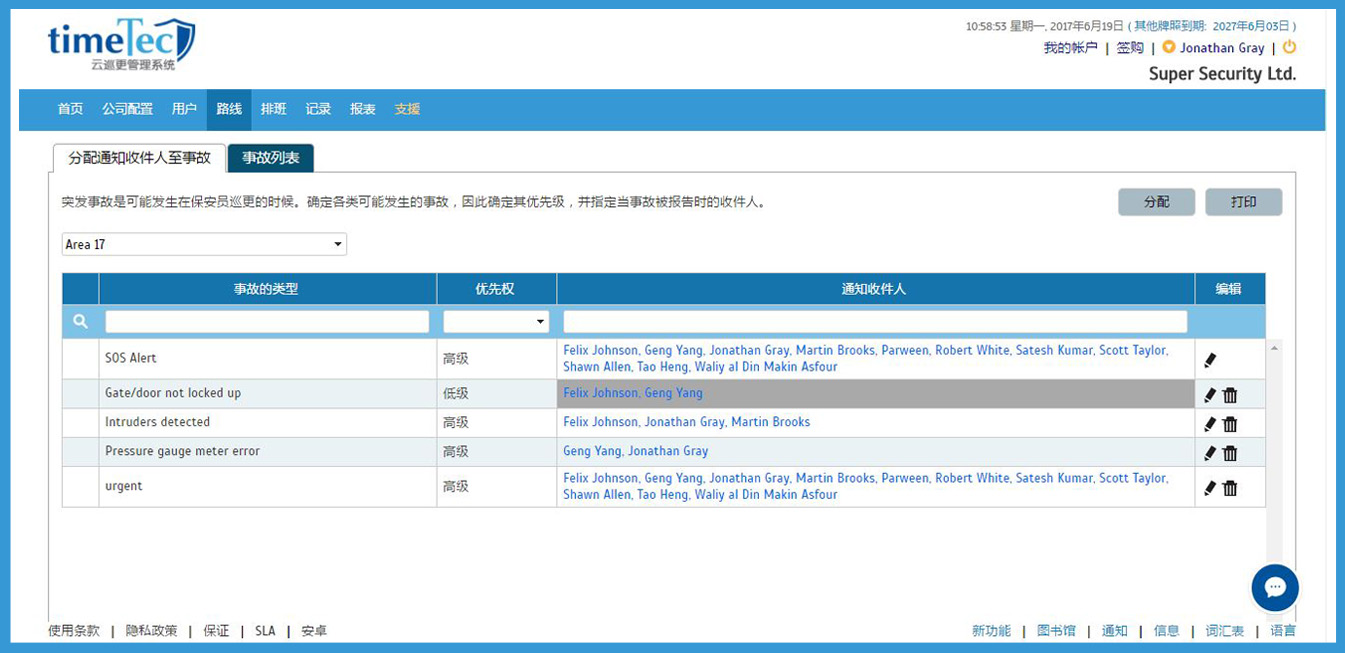Click the search magnifier icon in table
Screen dimensions: 1345x653
81,322
